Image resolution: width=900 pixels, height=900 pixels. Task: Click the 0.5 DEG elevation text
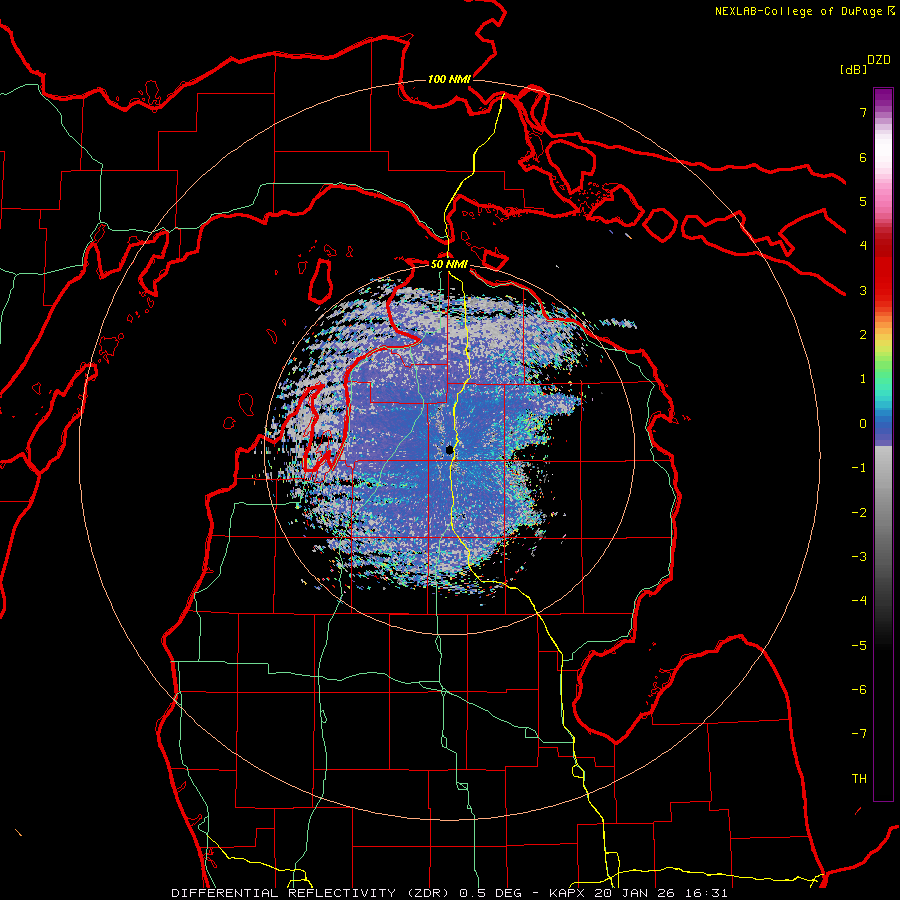tap(490, 893)
